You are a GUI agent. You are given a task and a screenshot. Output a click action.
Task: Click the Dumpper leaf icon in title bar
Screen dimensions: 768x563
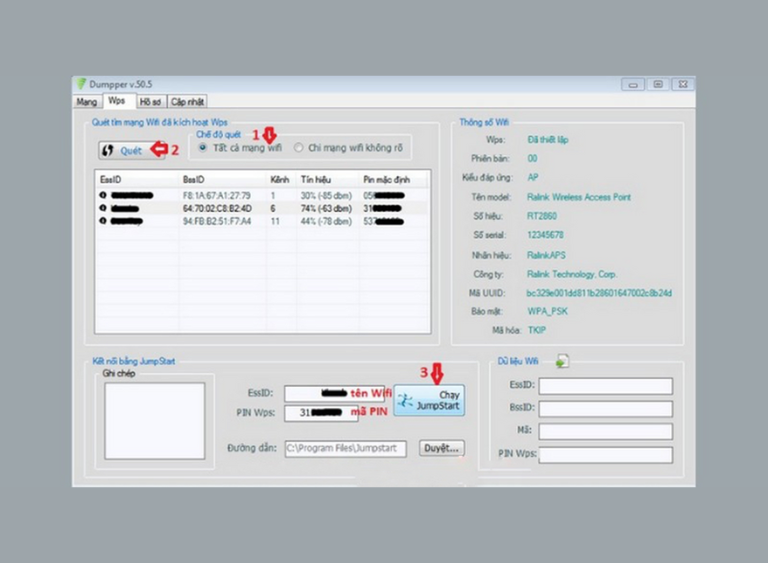[x=80, y=84]
